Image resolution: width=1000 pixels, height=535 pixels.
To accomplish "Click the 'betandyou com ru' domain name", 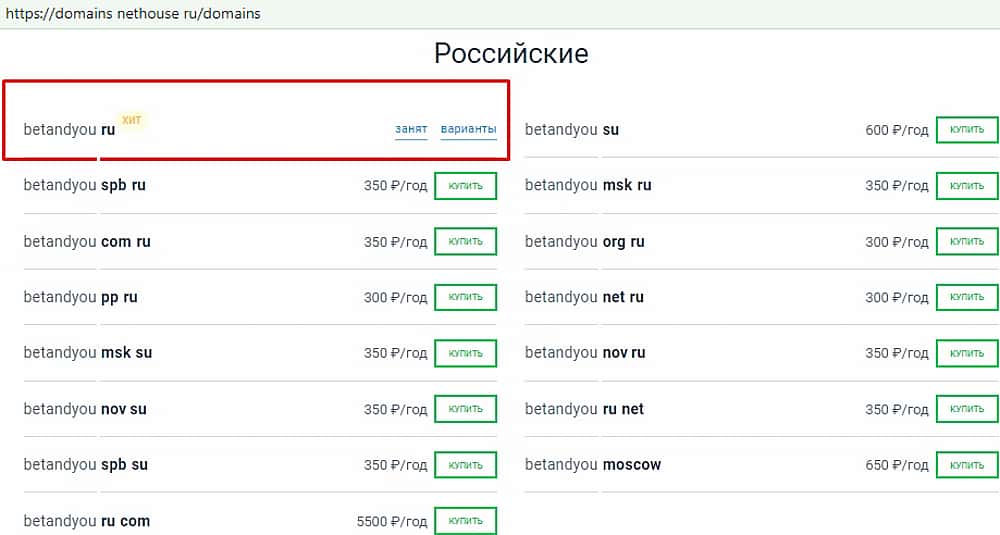I will point(87,242).
